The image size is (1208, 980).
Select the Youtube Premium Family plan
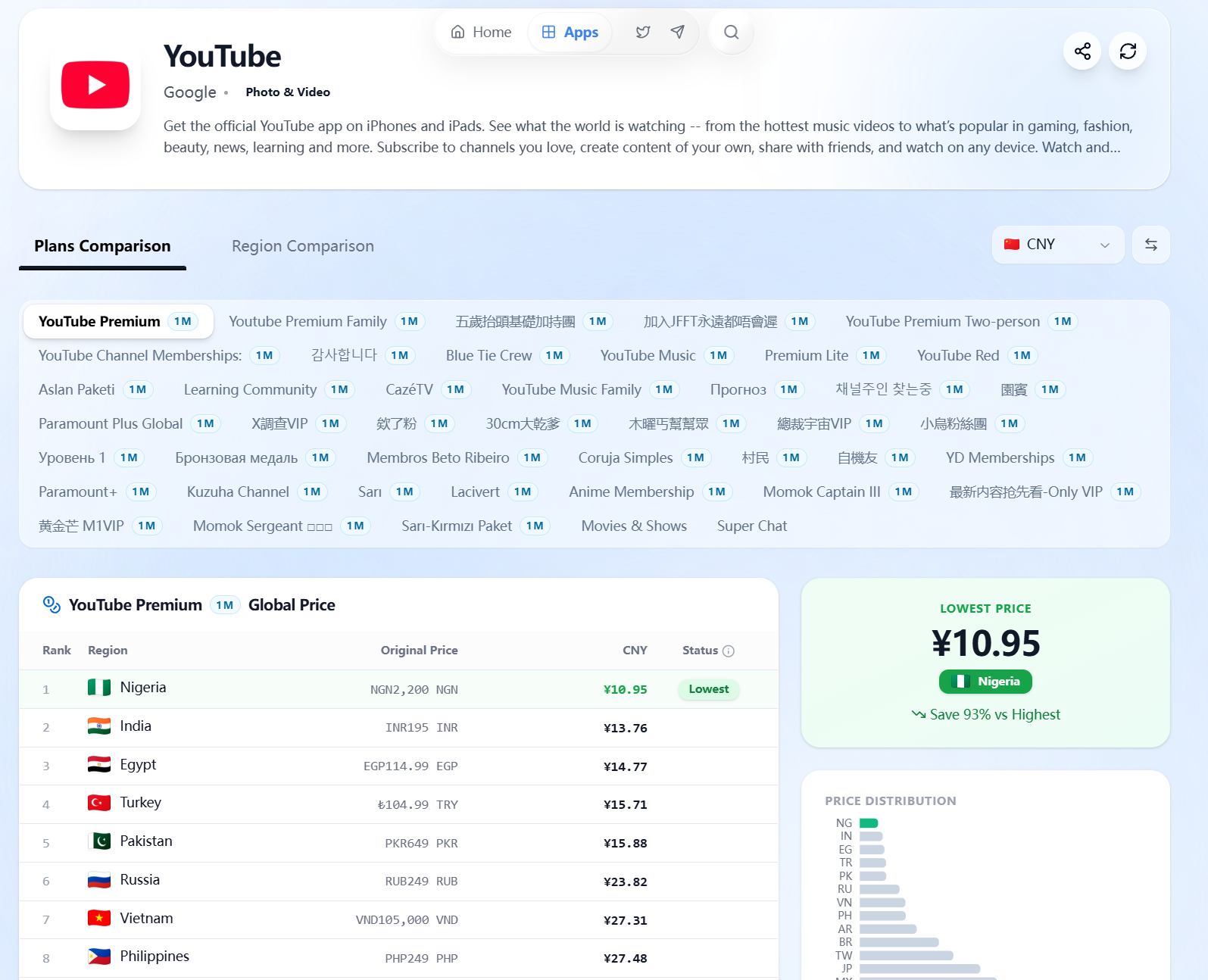[327, 321]
